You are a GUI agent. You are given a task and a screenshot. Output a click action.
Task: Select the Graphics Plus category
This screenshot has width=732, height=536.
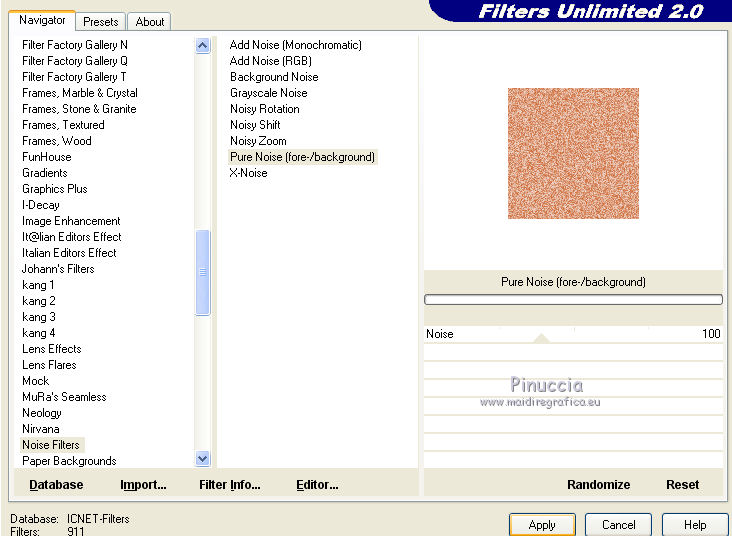click(55, 189)
